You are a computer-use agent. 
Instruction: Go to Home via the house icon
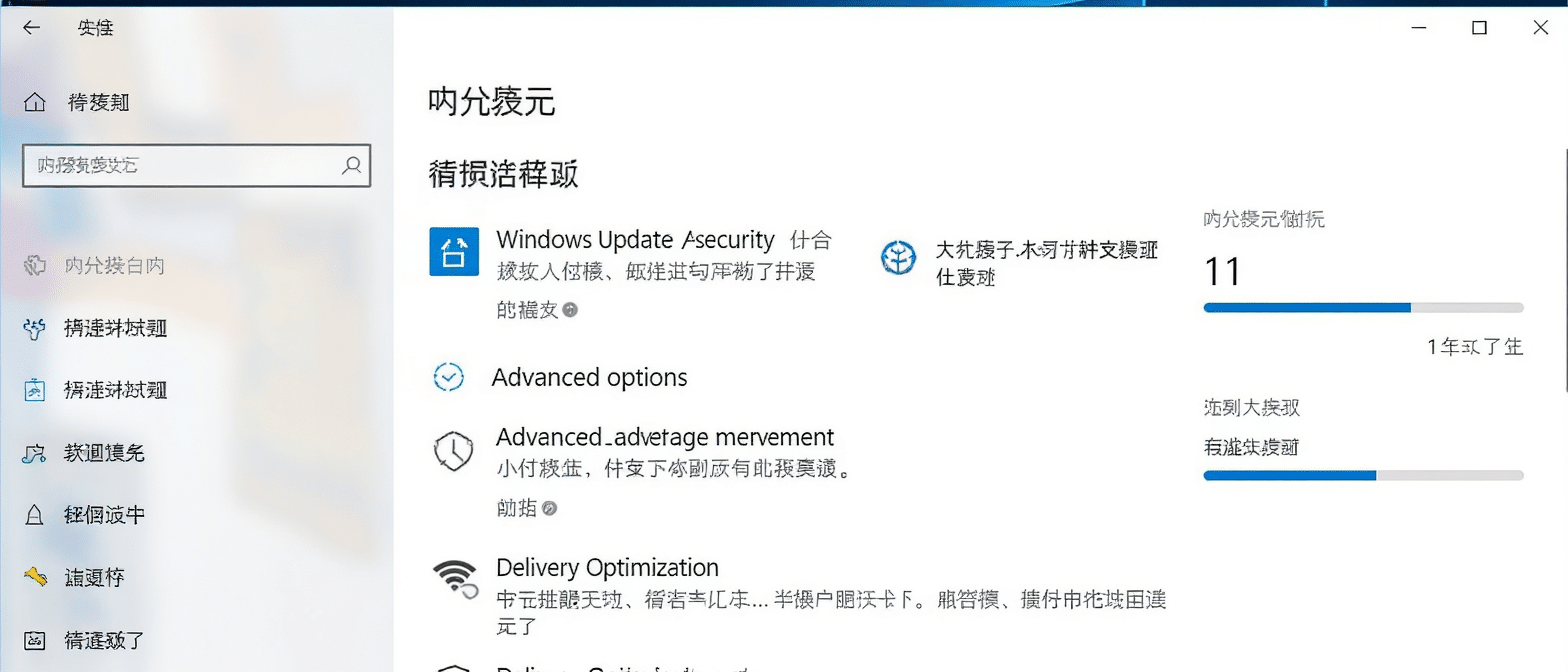click(x=35, y=102)
